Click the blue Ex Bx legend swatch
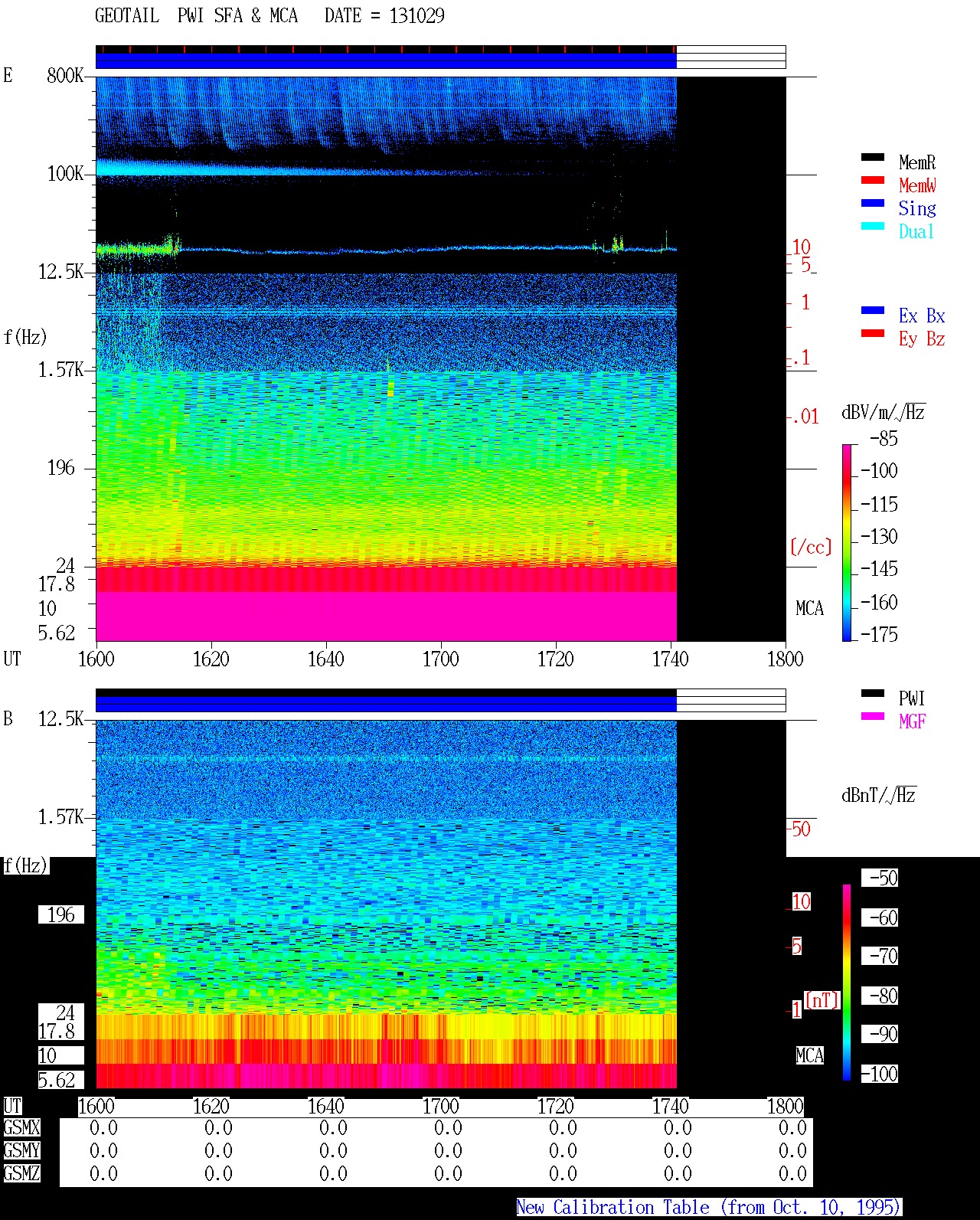The image size is (980, 1220). [x=873, y=311]
